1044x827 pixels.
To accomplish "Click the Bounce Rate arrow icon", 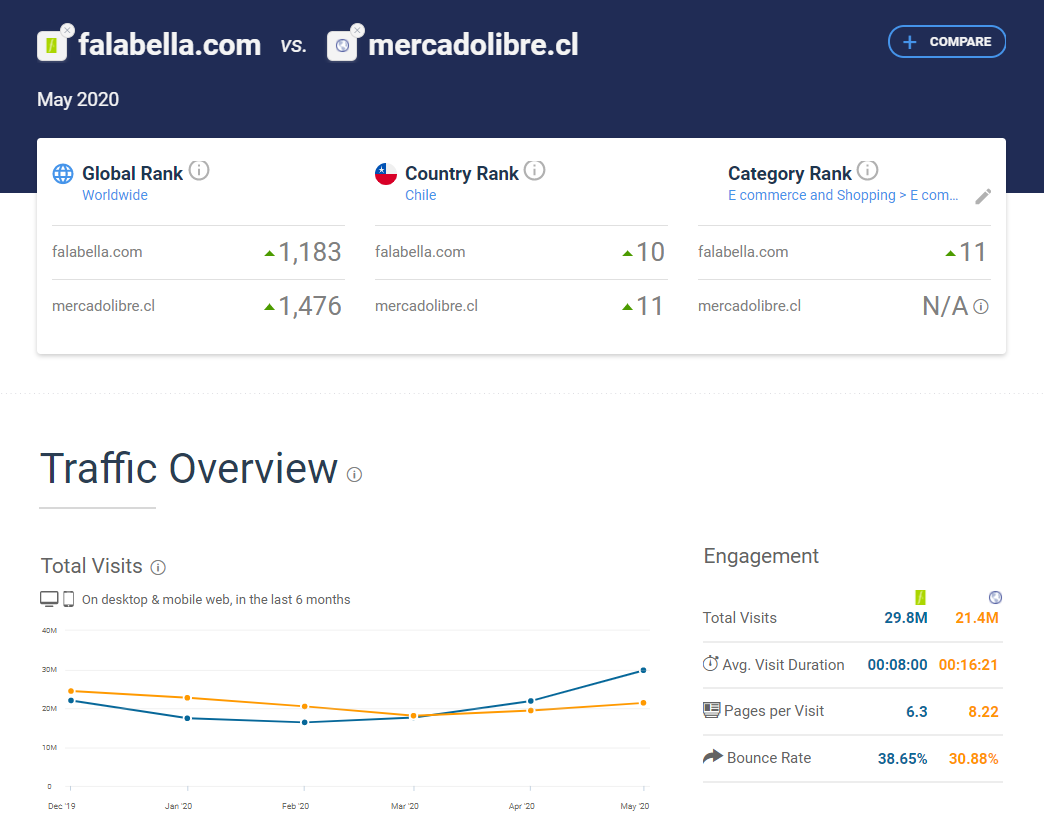I will click(713, 757).
